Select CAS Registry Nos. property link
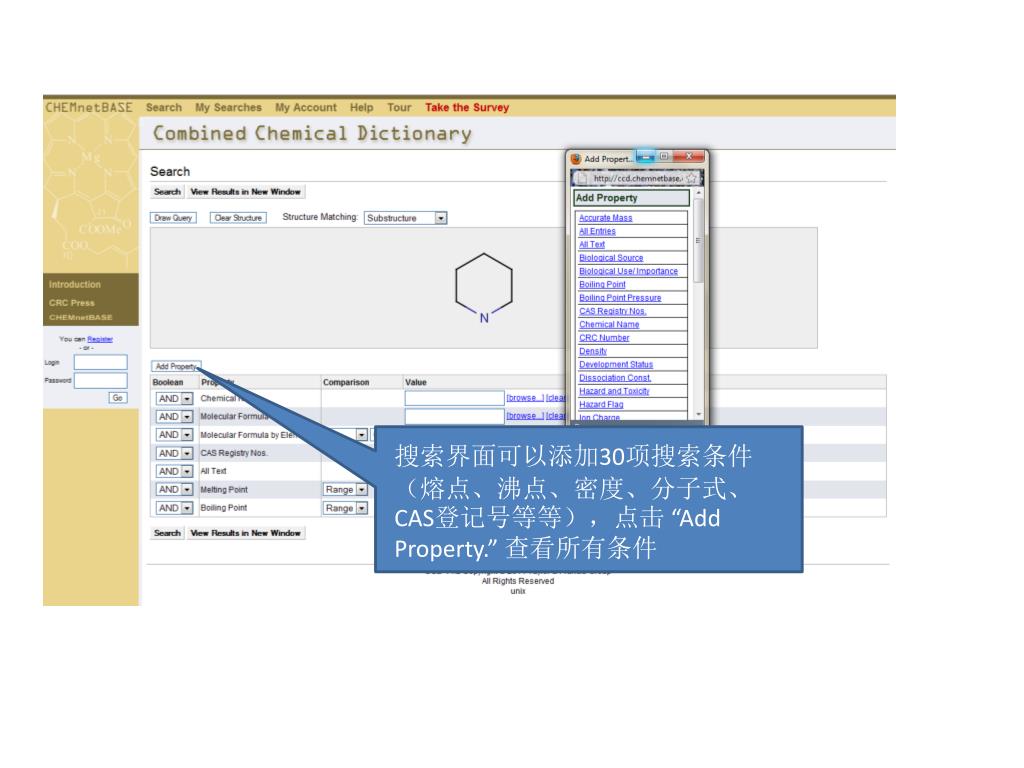 612,312
